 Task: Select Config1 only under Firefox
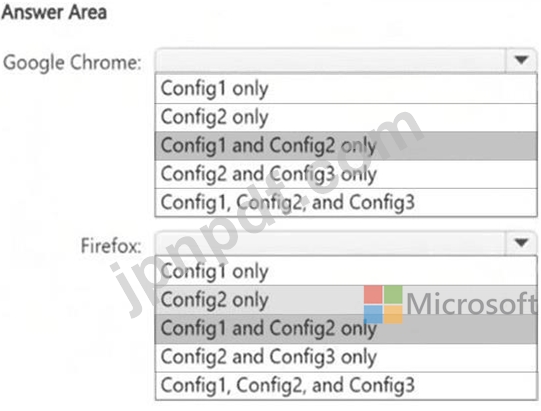pyautogui.click(x=346, y=271)
